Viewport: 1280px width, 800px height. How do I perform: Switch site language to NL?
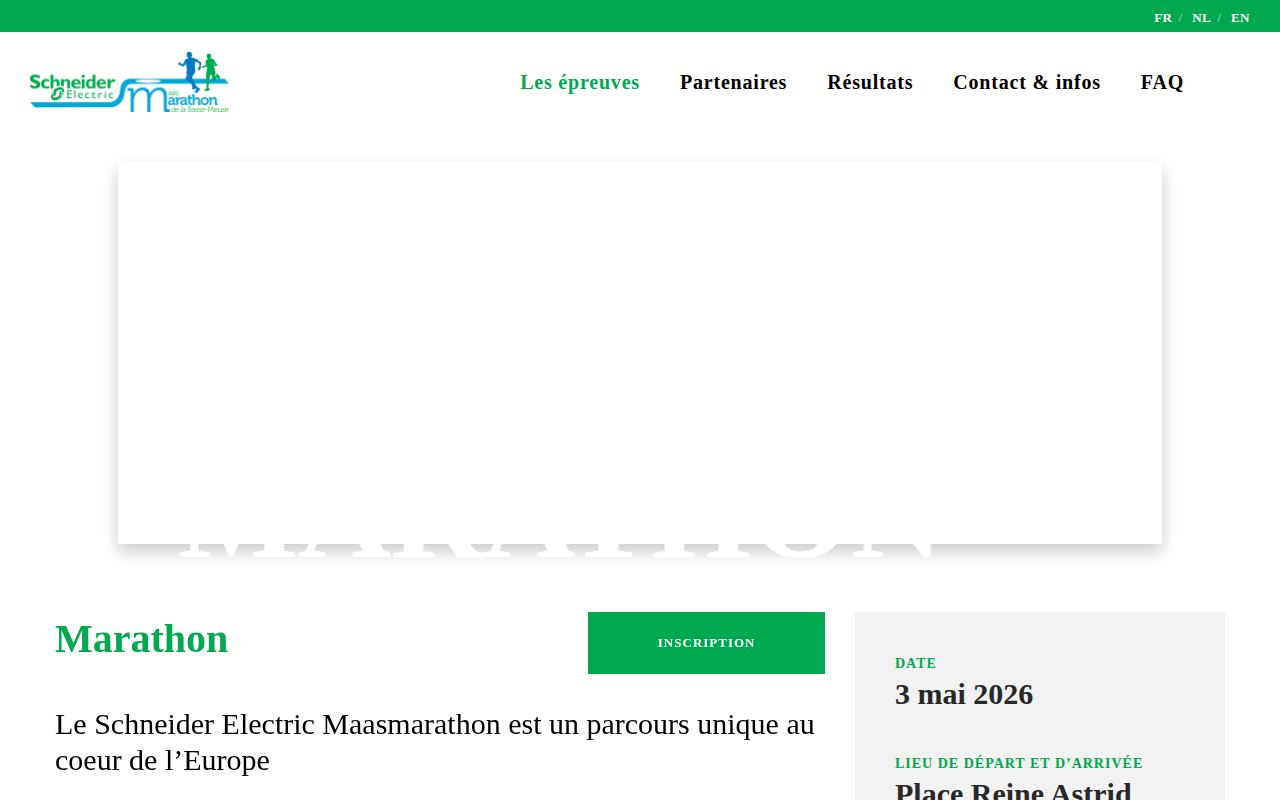pos(1201,17)
